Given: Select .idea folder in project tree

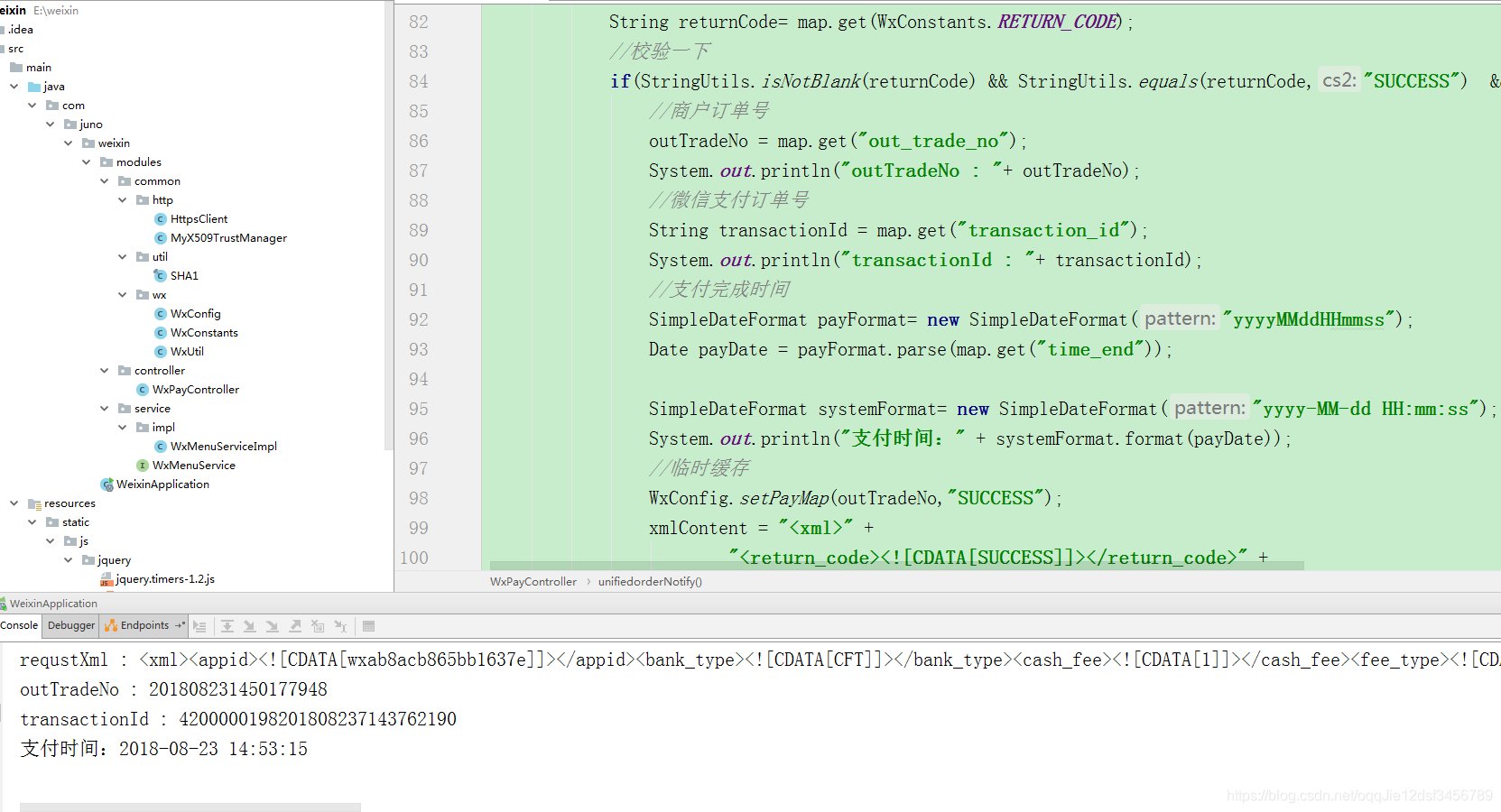Looking at the screenshot, I should point(21,30).
